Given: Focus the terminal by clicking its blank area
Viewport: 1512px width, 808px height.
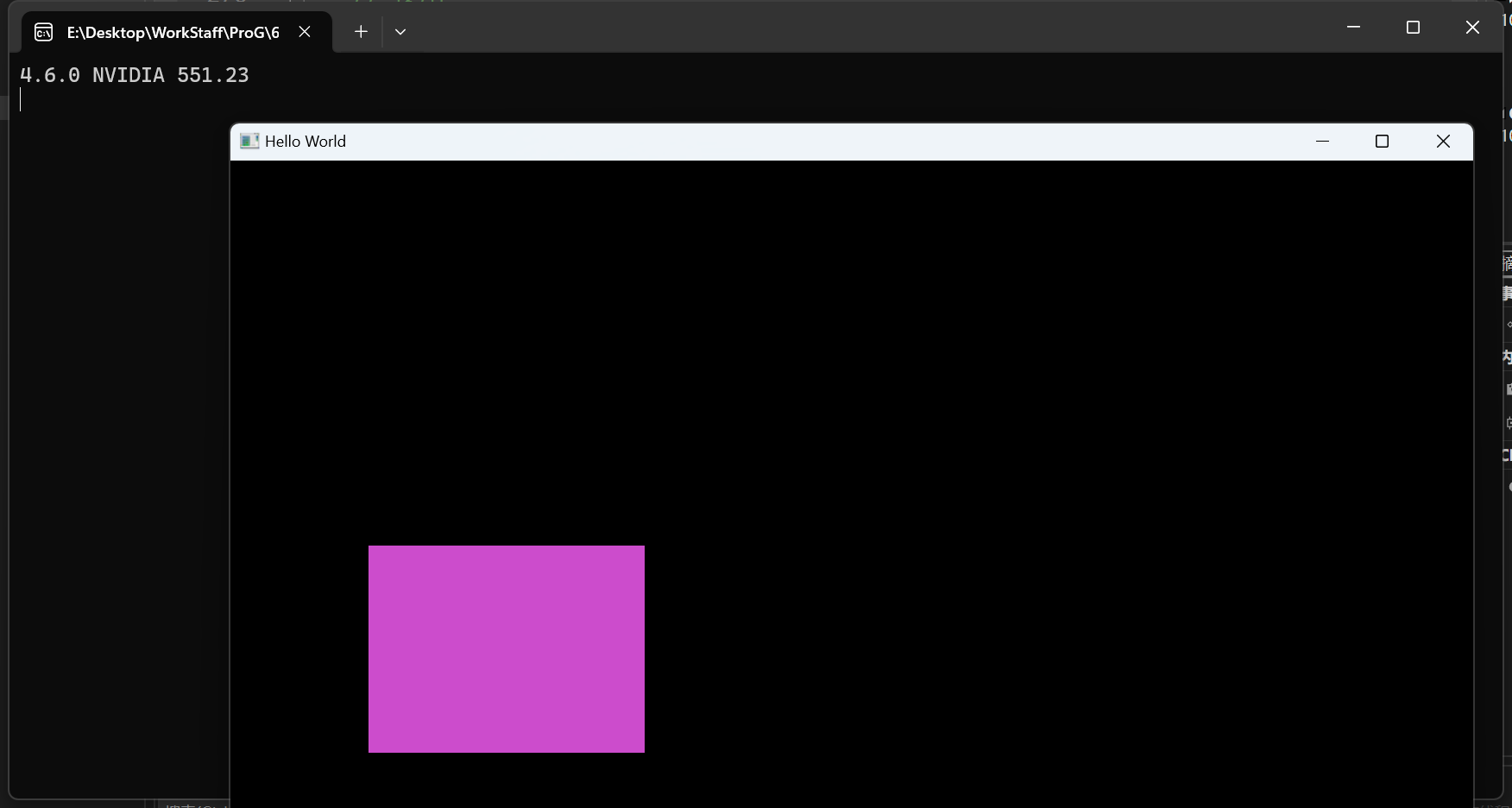Looking at the screenshot, I should [x=112, y=432].
